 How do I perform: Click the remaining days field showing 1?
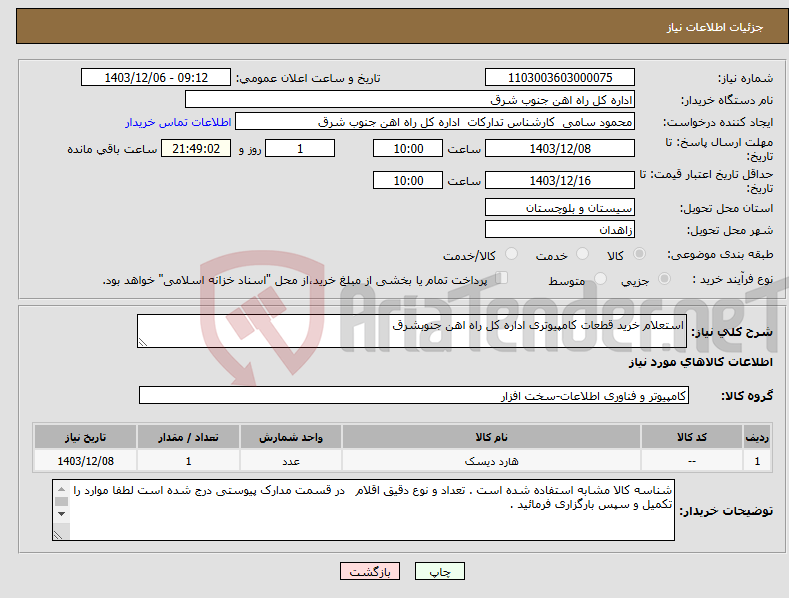[x=300, y=148]
